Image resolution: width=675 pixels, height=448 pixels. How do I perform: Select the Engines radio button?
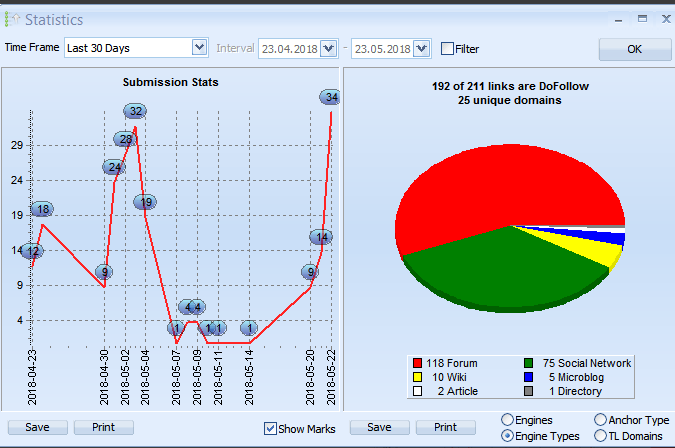pyautogui.click(x=507, y=420)
